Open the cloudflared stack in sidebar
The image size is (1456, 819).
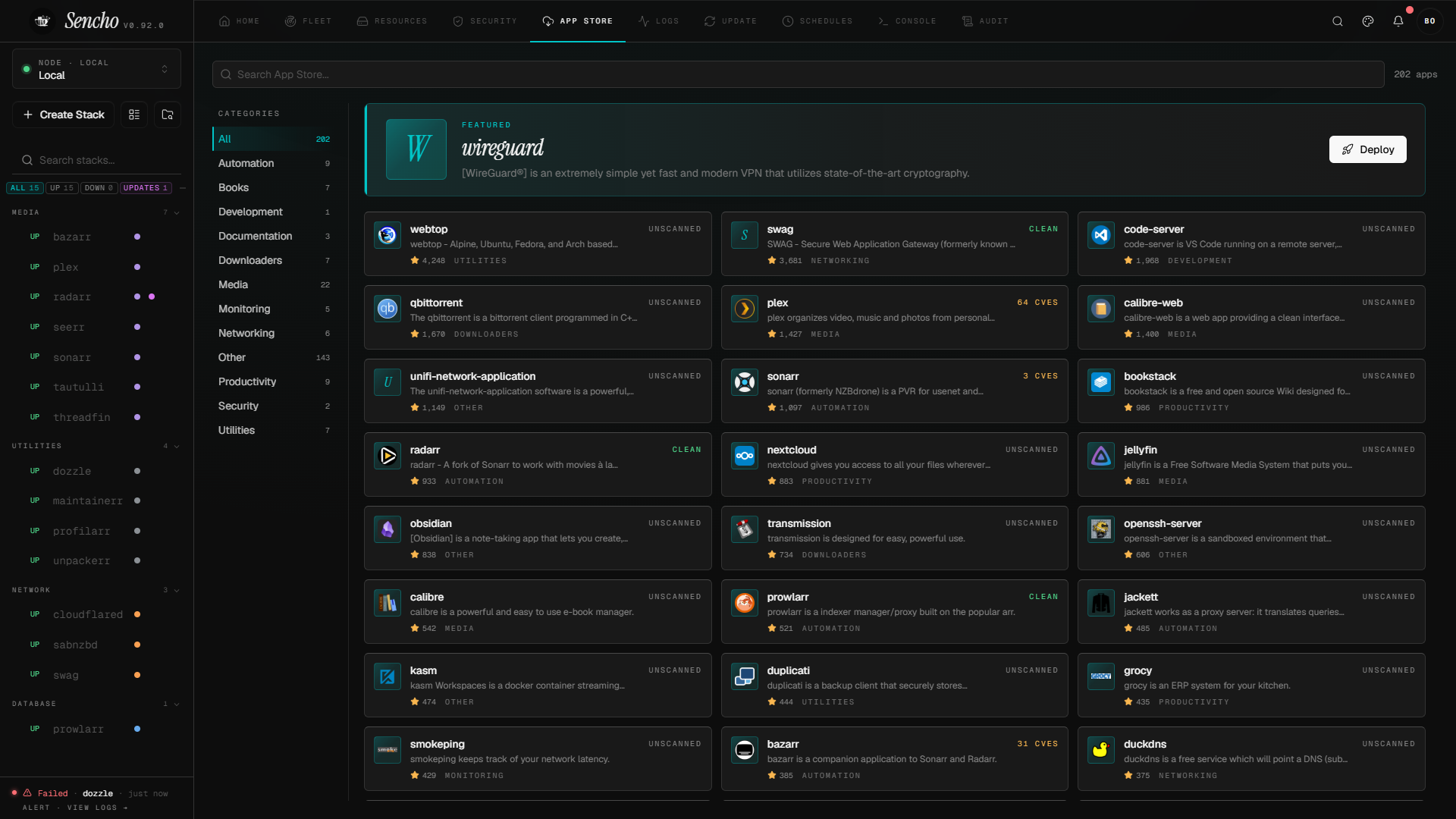click(x=96, y=614)
